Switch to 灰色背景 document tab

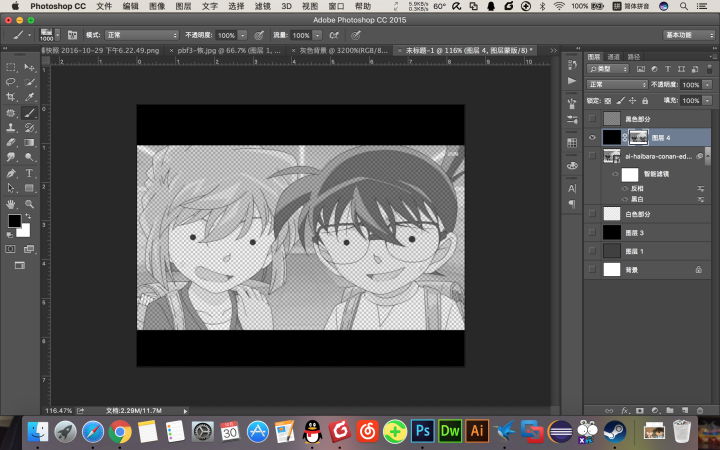tap(343, 51)
